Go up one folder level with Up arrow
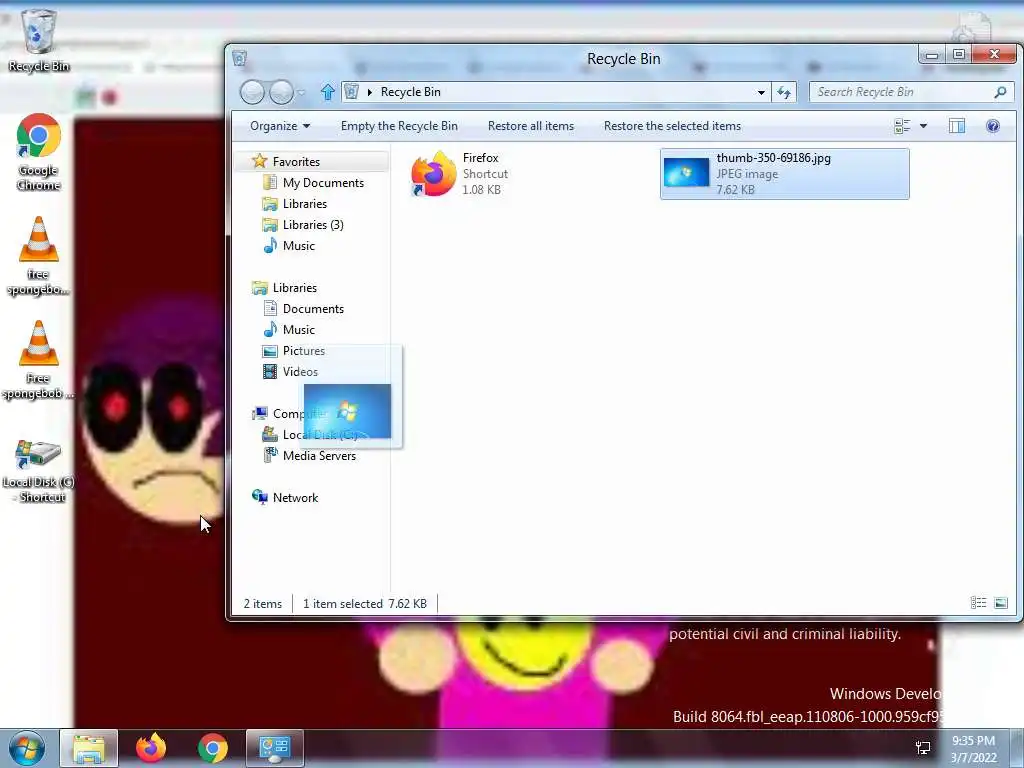 (327, 92)
